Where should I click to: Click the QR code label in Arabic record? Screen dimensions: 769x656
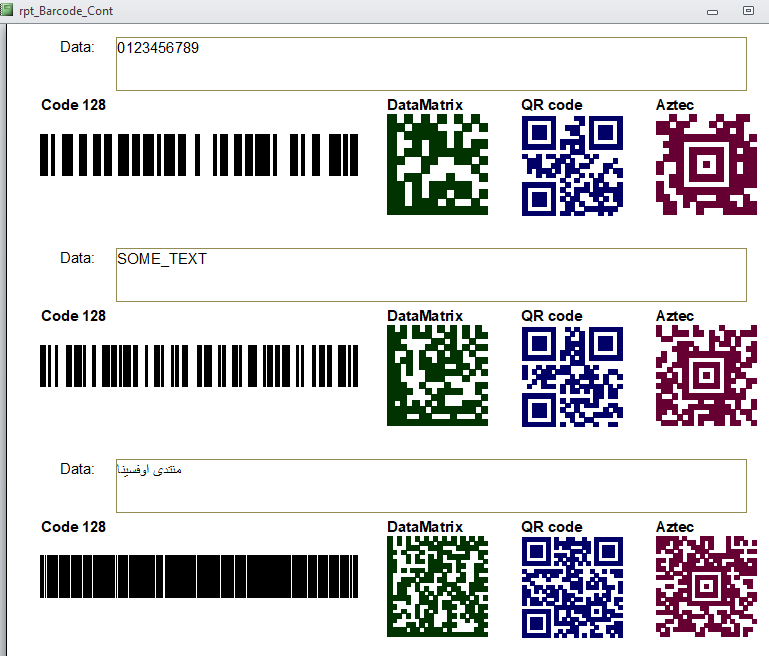[x=552, y=527]
